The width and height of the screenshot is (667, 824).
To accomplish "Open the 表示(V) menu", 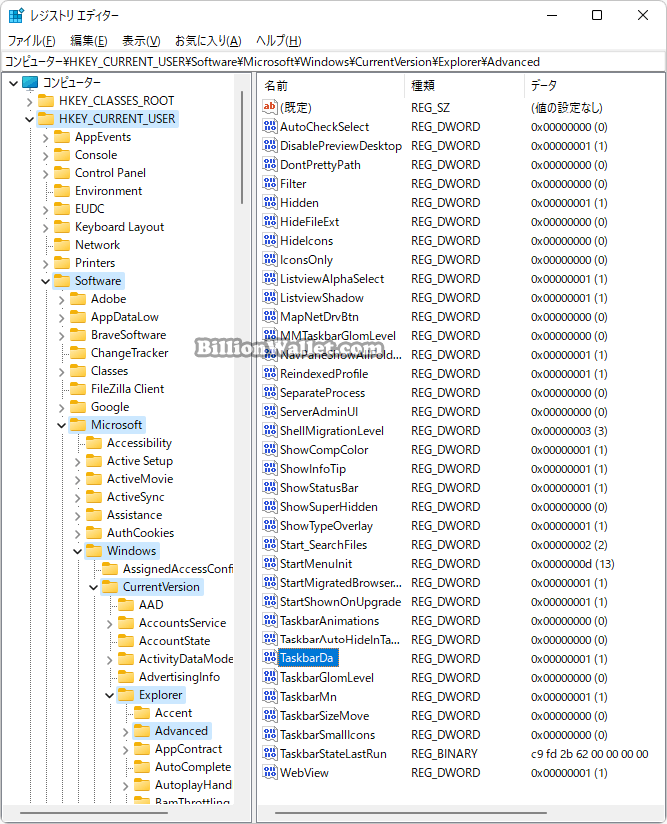I will coord(141,40).
